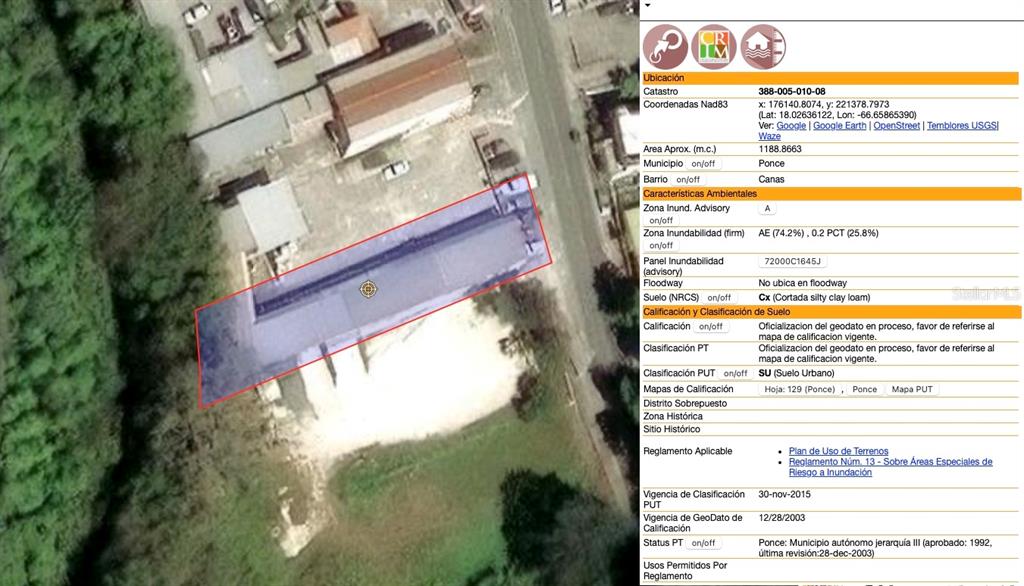Click the zoom-to-parcel arrow icon
The height and width of the screenshot is (586, 1024).
point(665,46)
